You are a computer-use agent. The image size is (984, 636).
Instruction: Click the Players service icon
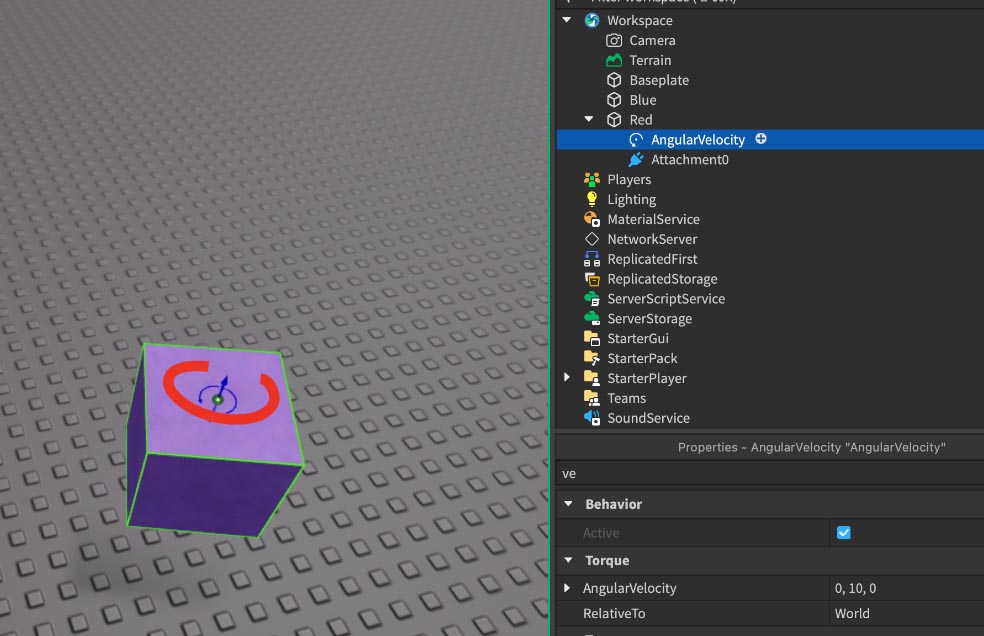pyautogui.click(x=592, y=180)
